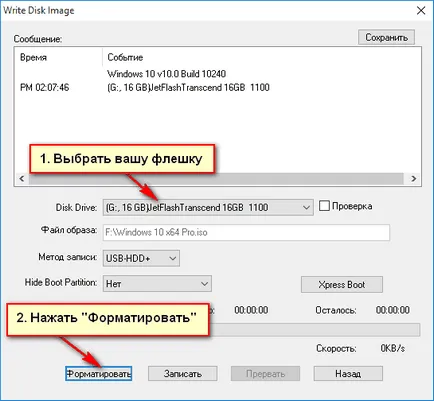Select the log time entry 'PM 02:07:46'
Screen dimensions: 434x401
45,88
